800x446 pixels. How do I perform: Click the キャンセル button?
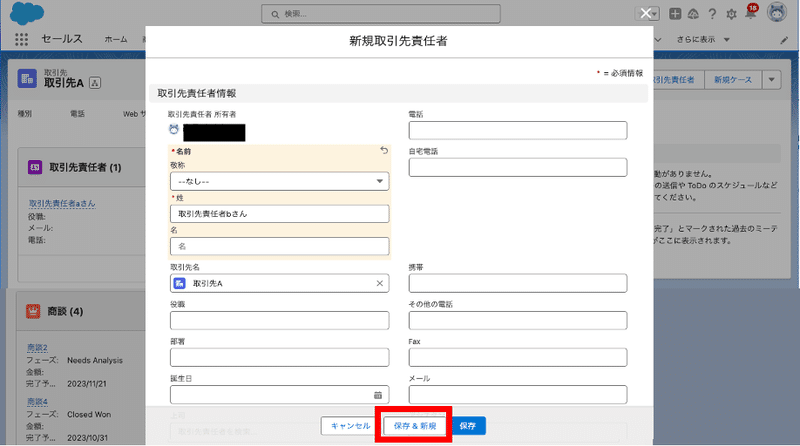[x=350, y=426]
